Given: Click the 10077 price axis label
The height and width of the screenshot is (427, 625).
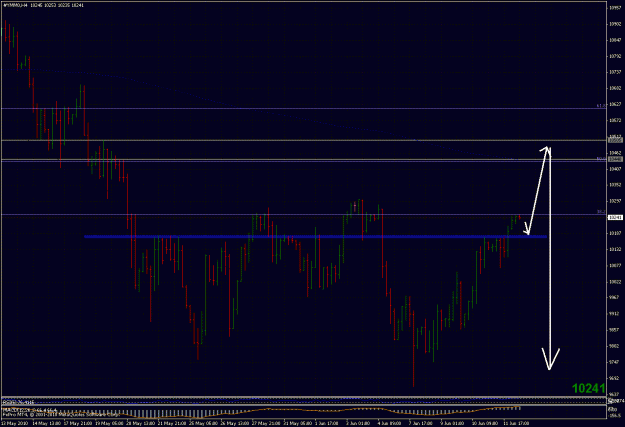Looking at the screenshot, I should tap(614, 266).
